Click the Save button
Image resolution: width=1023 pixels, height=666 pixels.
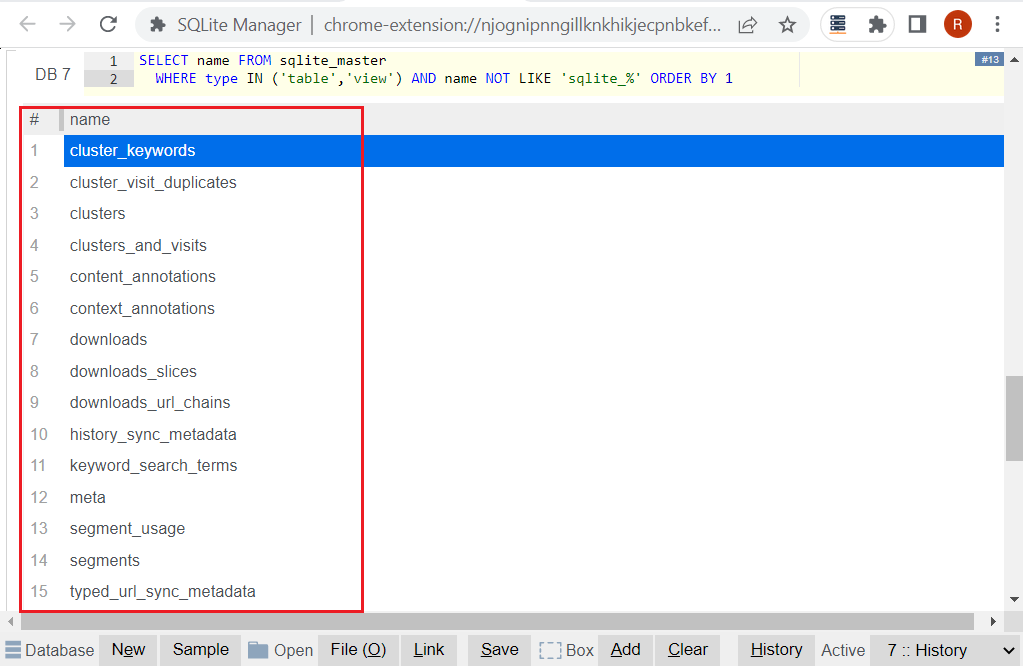(499, 650)
